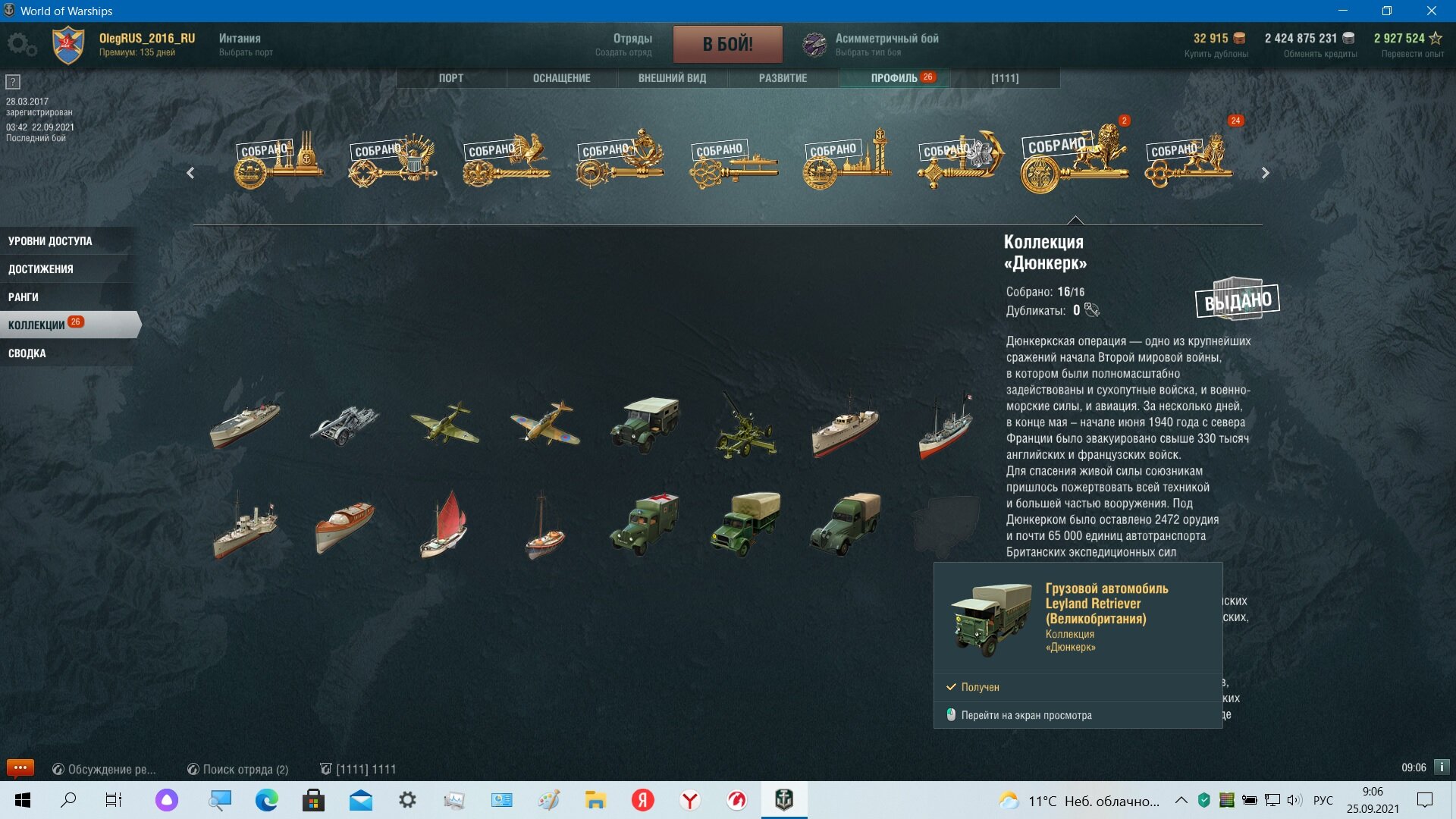Click the player clan emblem badge

pyautogui.click(x=68, y=45)
